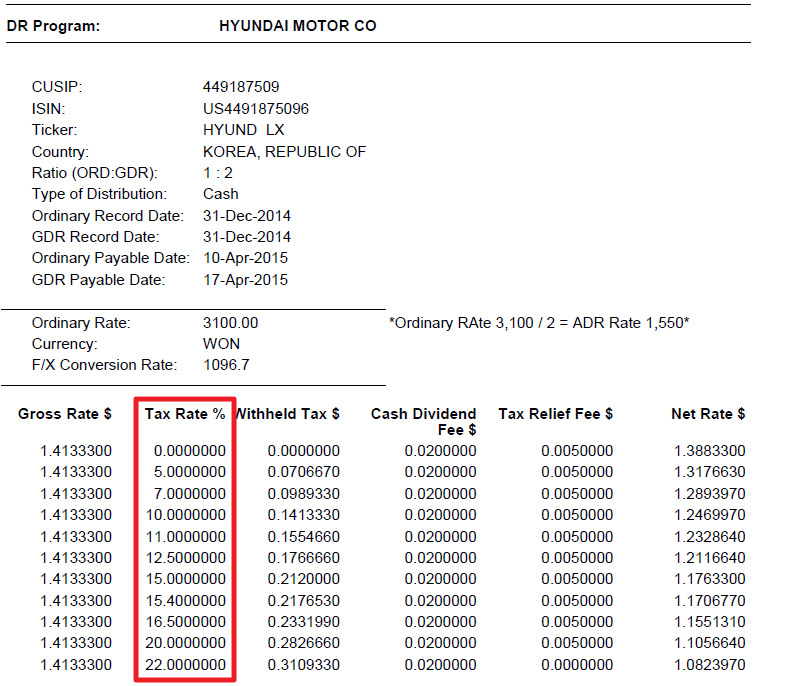Image resolution: width=789 pixels, height=686 pixels.
Task: Click net rate value 1.2116640
Action: click(x=709, y=558)
